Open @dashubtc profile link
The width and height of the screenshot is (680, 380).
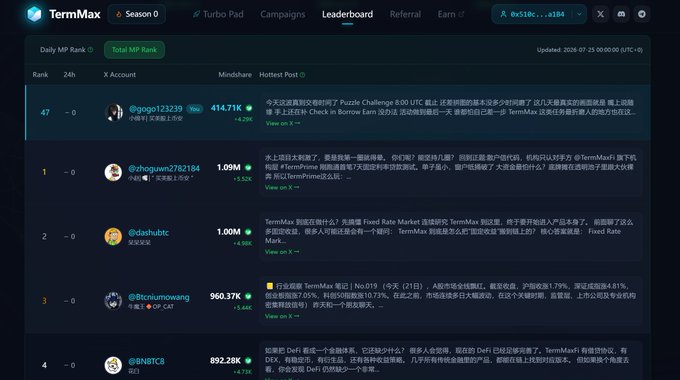coord(148,233)
